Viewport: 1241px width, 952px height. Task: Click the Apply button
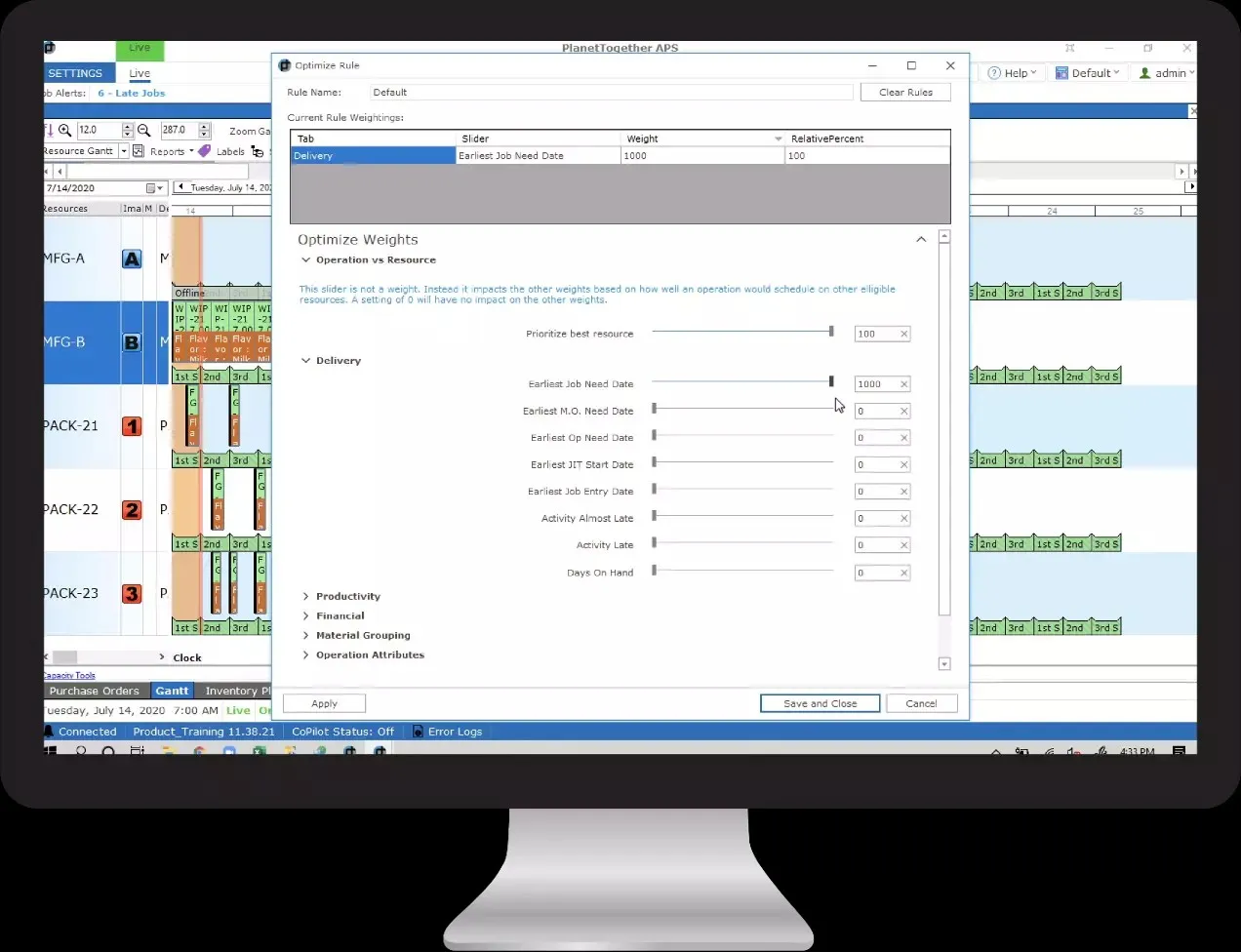click(x=324, y=703)
